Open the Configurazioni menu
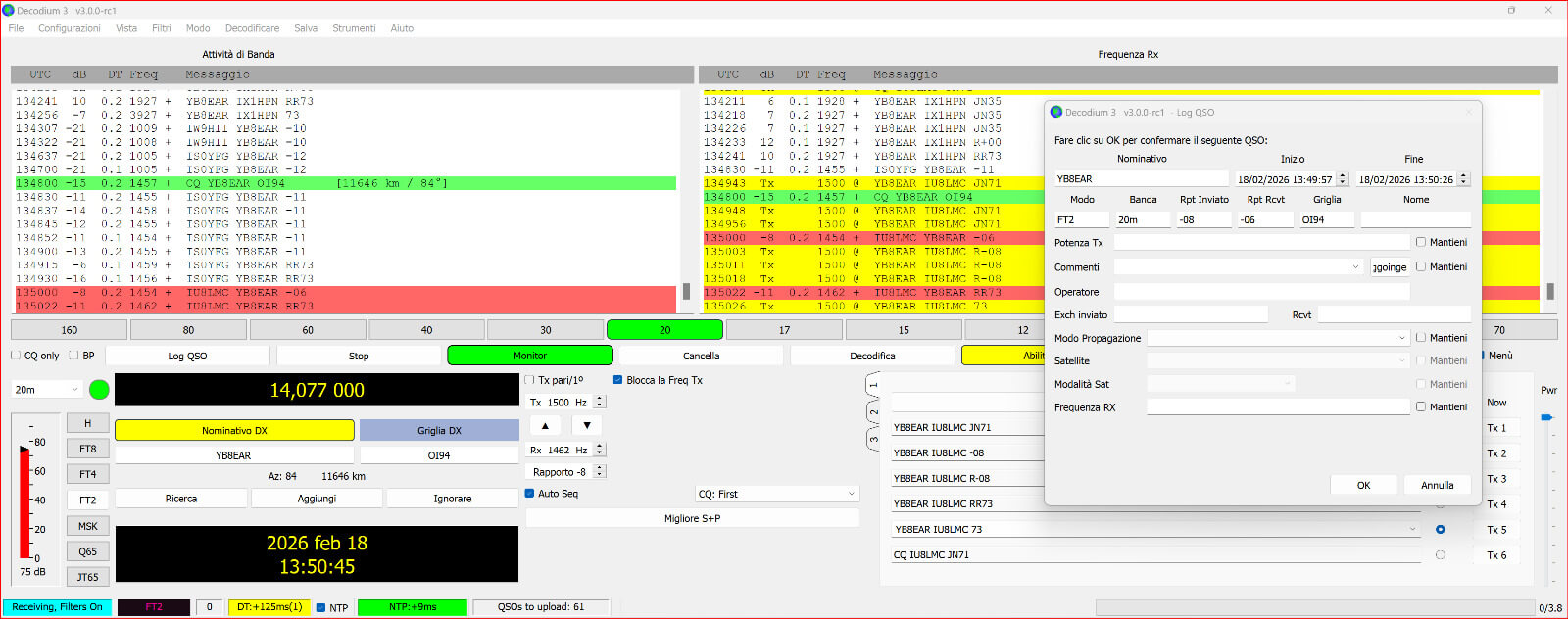 pos(70,28)
